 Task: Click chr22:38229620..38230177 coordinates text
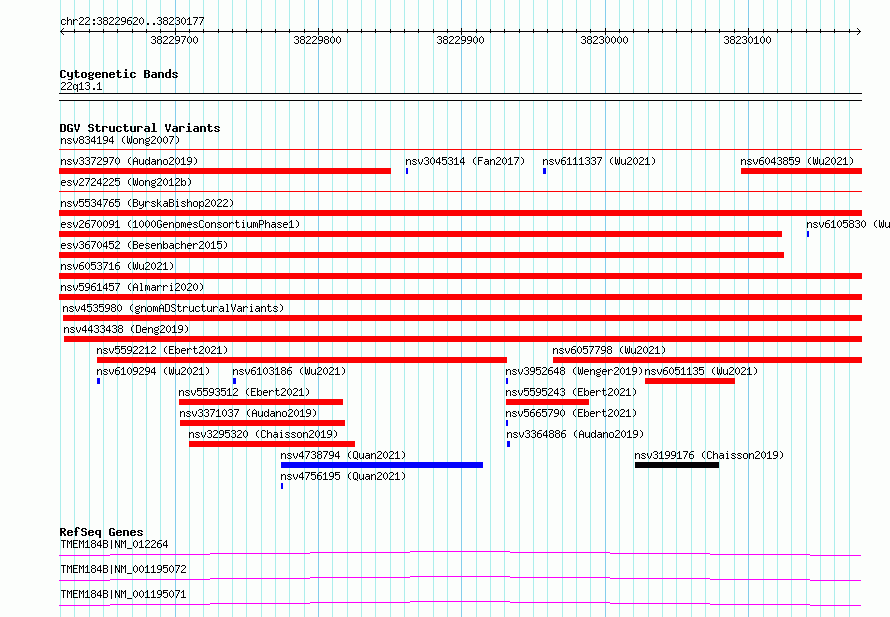(x=132, y=21)
